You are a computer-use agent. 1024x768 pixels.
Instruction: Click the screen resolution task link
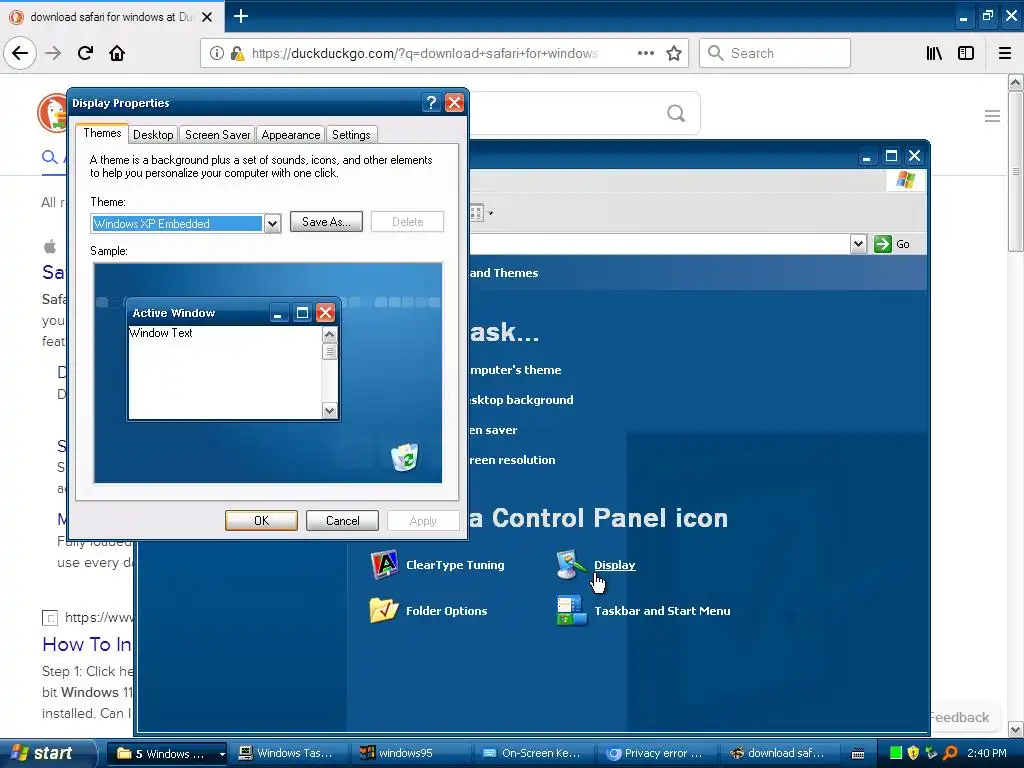pos(512,460)
